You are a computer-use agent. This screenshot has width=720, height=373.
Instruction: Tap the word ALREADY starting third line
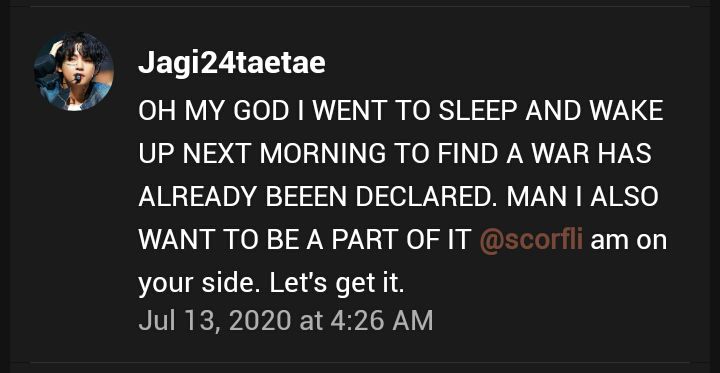[198, 198]
